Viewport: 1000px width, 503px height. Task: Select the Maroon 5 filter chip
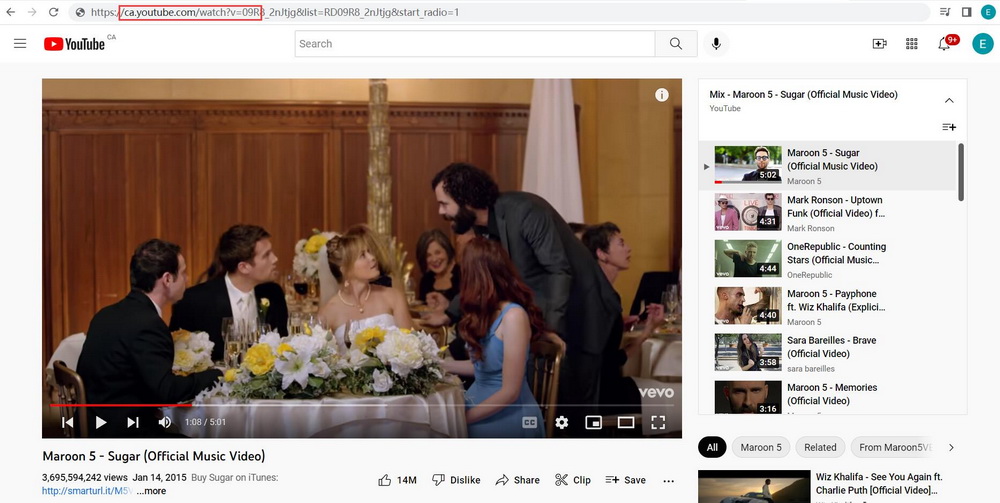[x=761, y=447]
